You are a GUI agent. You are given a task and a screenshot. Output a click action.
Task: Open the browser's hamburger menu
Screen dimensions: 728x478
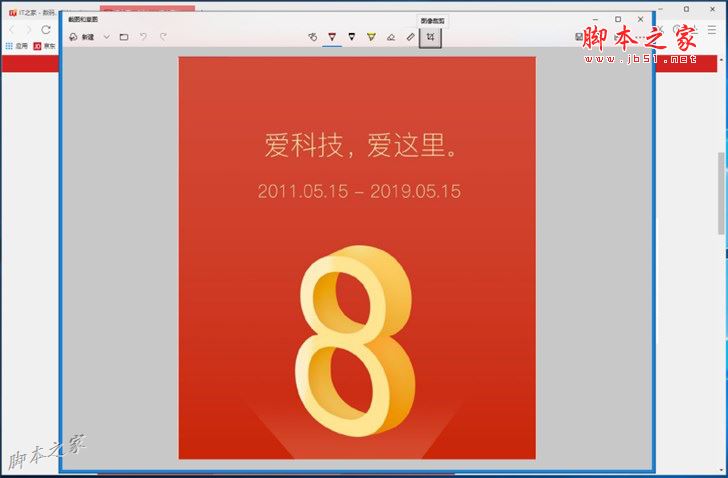[x=712, y=30]
